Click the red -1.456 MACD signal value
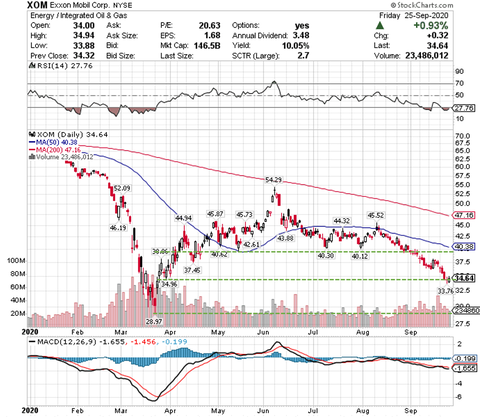Screen dimensions: 480x417 (143, 342)
